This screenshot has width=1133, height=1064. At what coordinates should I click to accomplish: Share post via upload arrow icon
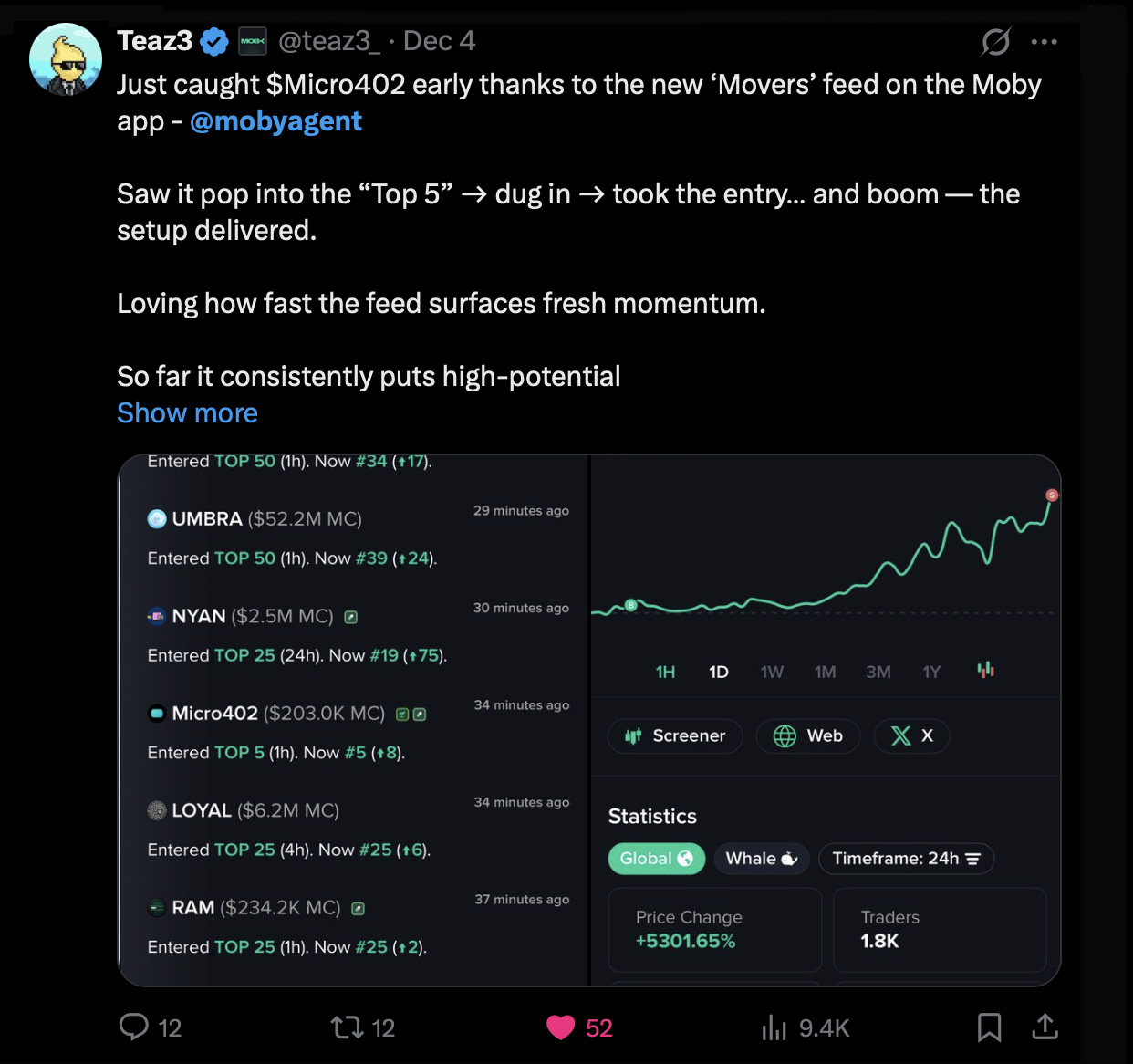click(x=1045, y=1027)
